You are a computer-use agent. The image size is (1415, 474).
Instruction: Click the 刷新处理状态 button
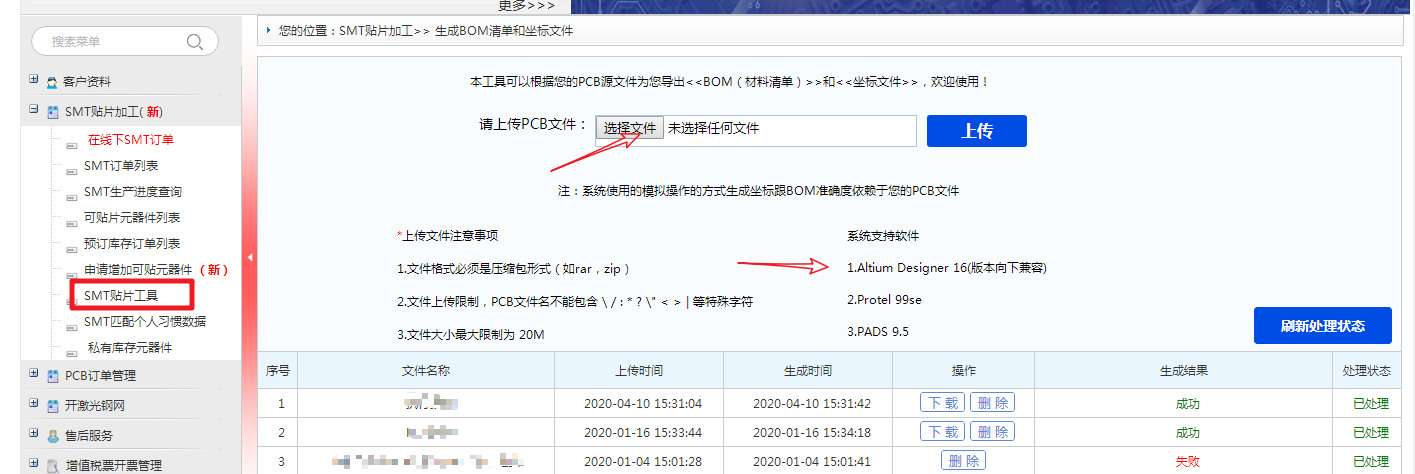tap(1322, 326)
